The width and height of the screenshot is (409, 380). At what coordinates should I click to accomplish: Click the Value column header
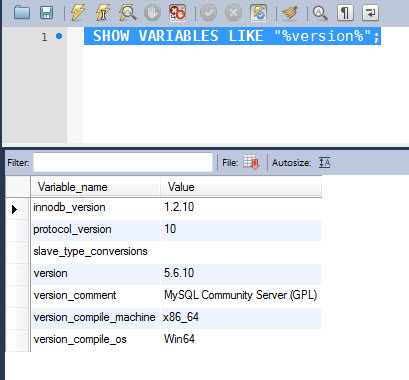[x=241, y=187]
